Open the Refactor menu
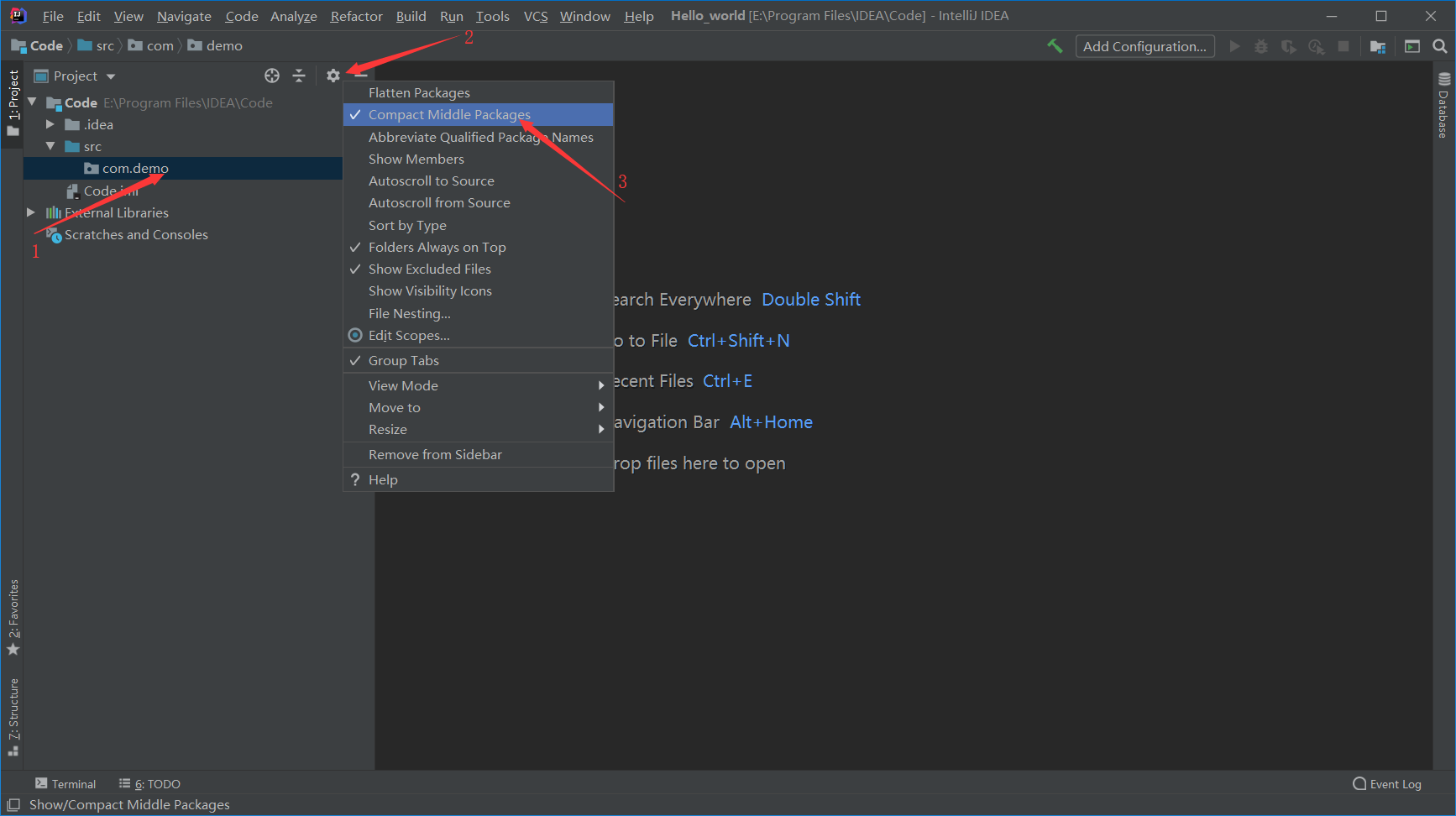The width and height of the screenshot is (1456, 816). pos(356,15)
